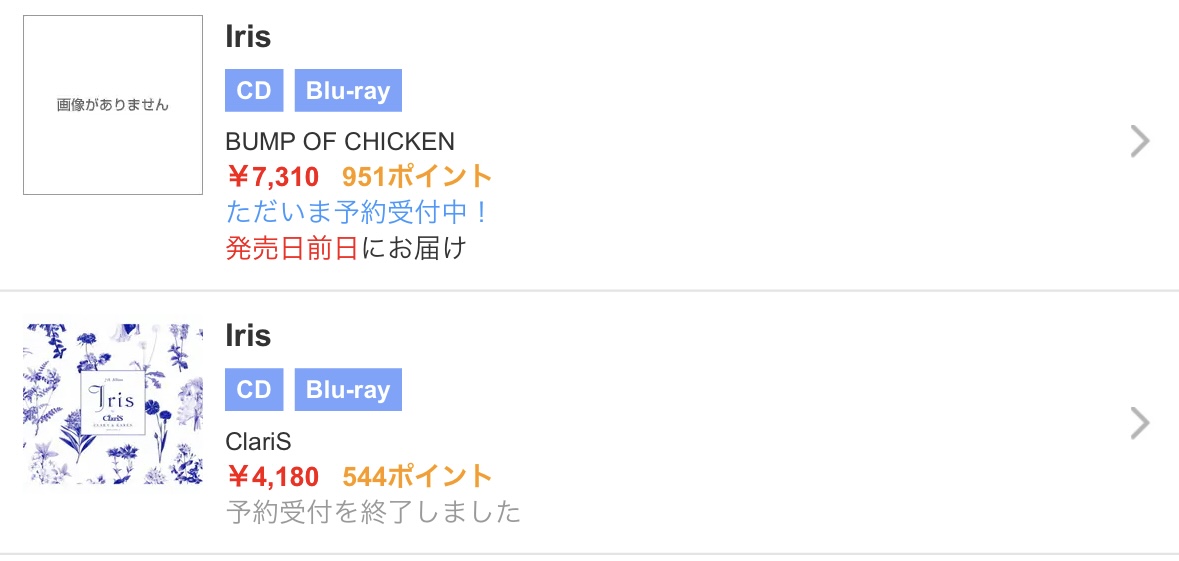Viewport: 1179px width, 561px height.
Task: Tap the Blu-ray tag on ClariS's Iris
Action: click(348, 389)
